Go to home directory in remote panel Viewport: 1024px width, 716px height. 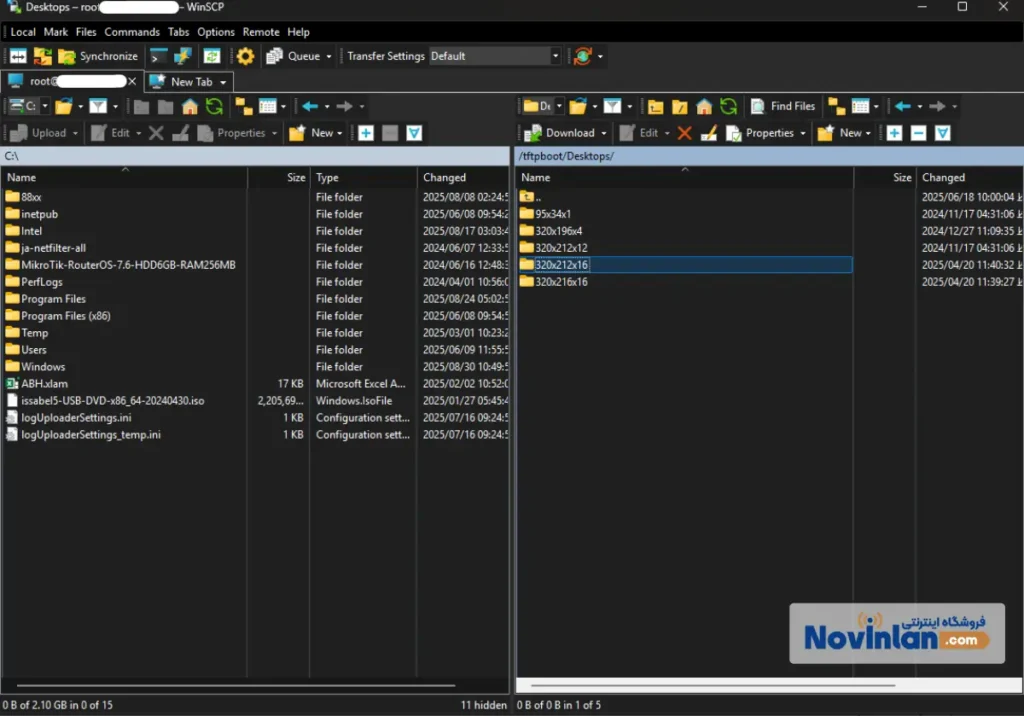click(x=704, y=105)
